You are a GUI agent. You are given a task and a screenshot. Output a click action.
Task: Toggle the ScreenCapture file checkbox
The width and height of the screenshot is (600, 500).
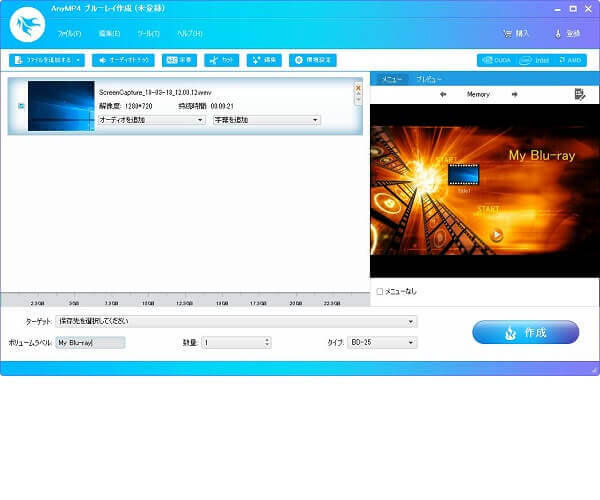(21, 106)
